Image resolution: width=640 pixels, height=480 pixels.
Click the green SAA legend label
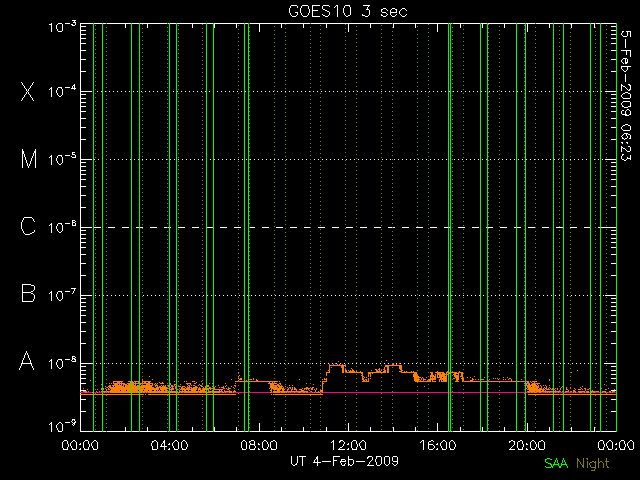[556, 463]
